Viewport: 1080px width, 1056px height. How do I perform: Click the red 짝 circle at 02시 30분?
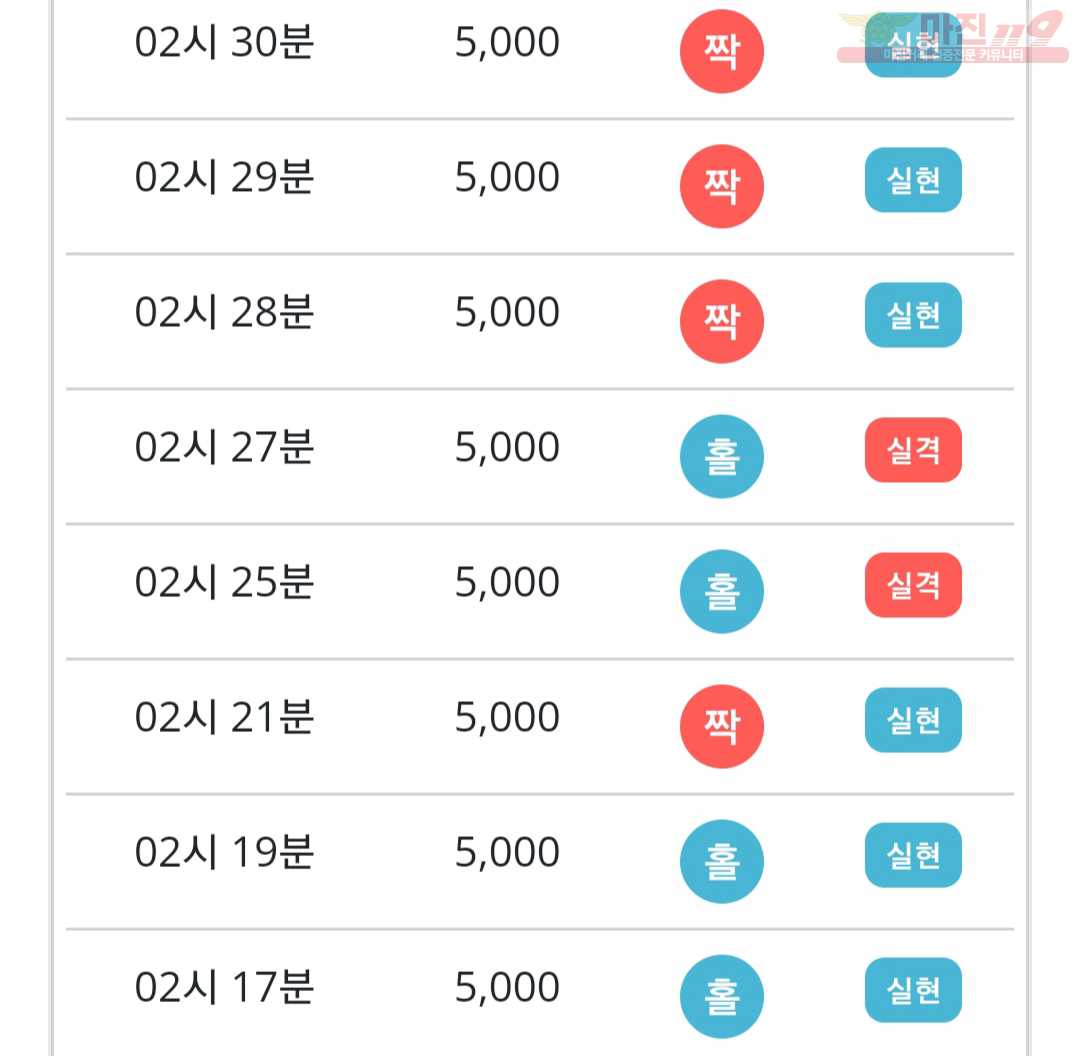[721, 51]
